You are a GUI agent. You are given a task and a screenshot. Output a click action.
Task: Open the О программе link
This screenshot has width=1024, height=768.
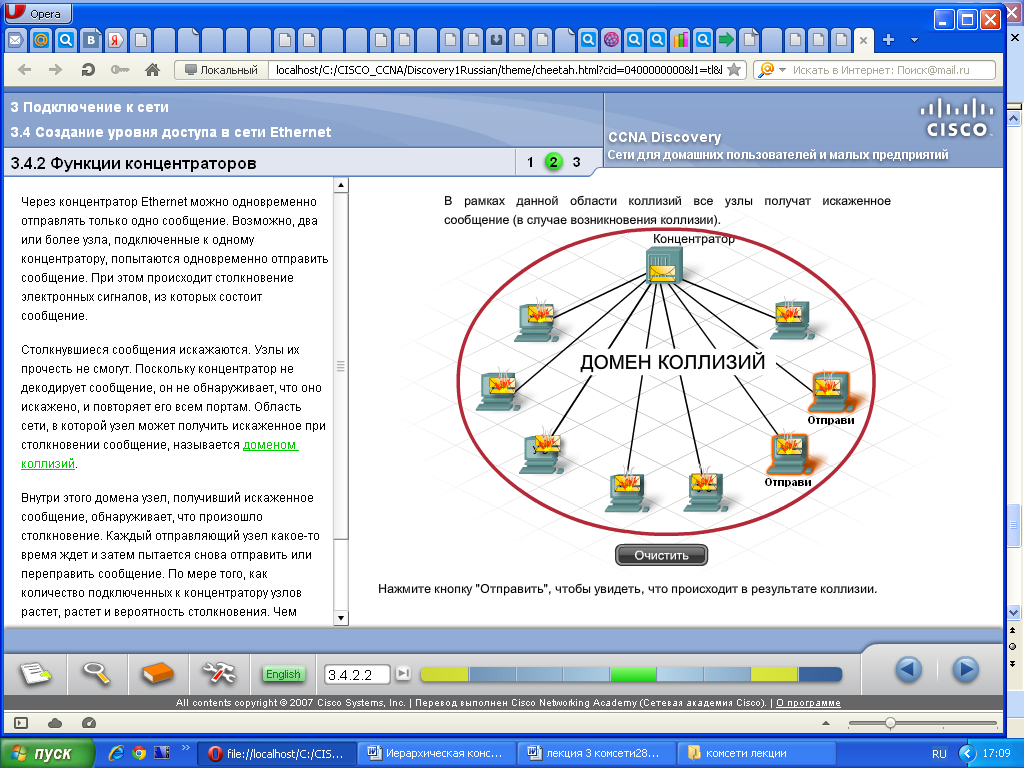[808, 703]
